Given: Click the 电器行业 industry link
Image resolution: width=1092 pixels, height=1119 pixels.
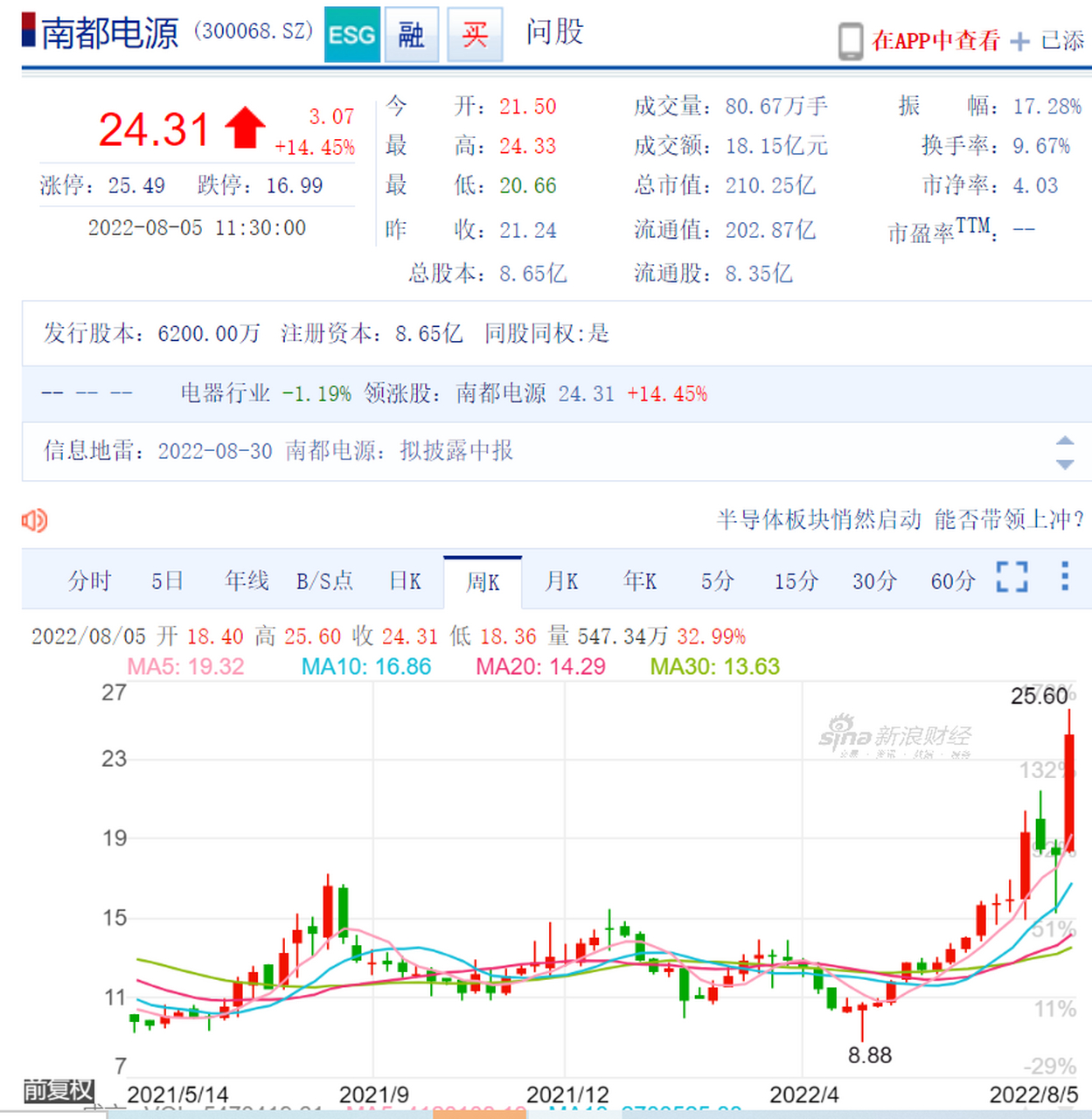Looking at the screenshot, I should (225, 393).
